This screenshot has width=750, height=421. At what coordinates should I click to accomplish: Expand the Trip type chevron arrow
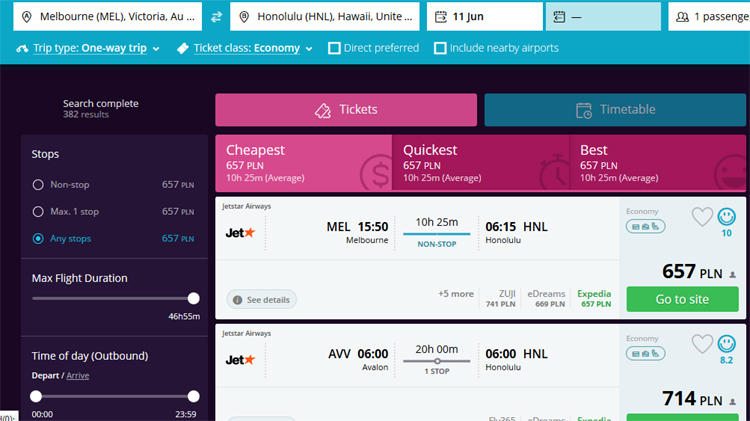(156, 49)
